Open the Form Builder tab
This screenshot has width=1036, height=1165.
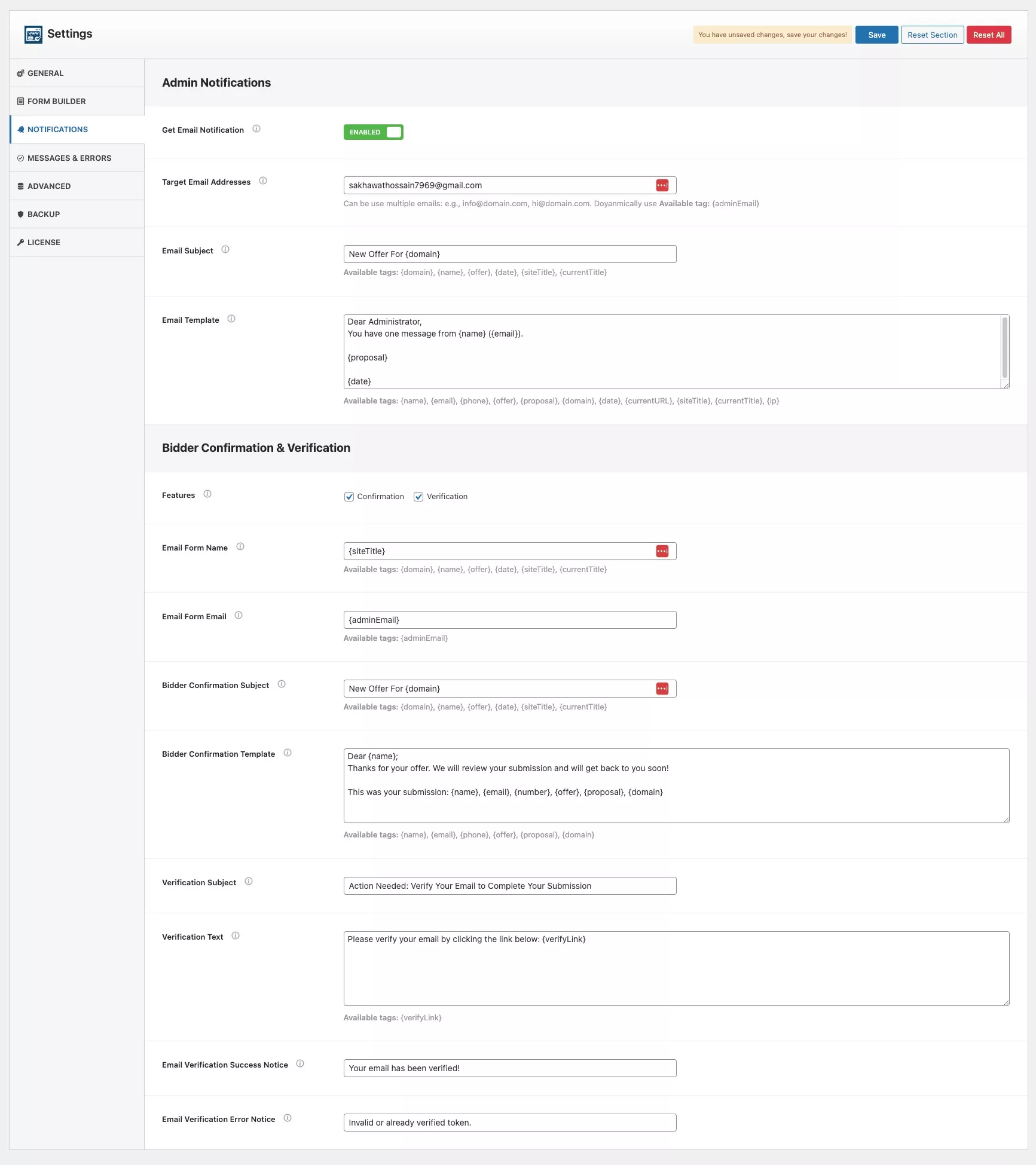tap(56, 102)
